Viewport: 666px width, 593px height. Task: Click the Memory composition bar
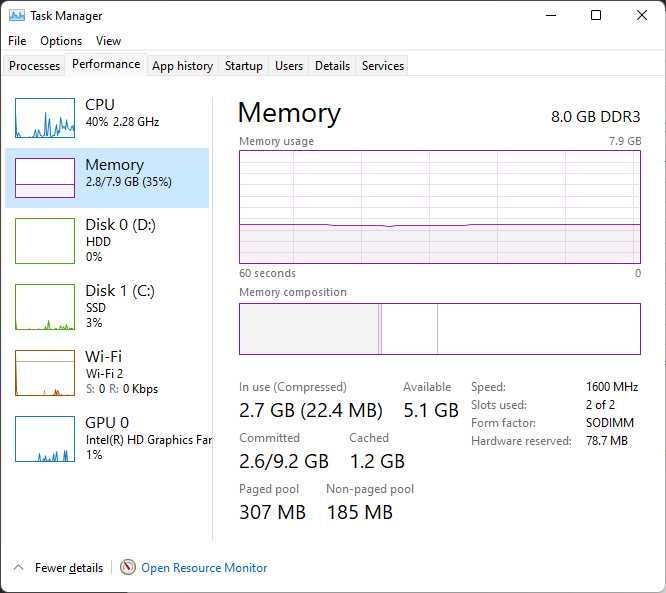click(x=440, y=329)
